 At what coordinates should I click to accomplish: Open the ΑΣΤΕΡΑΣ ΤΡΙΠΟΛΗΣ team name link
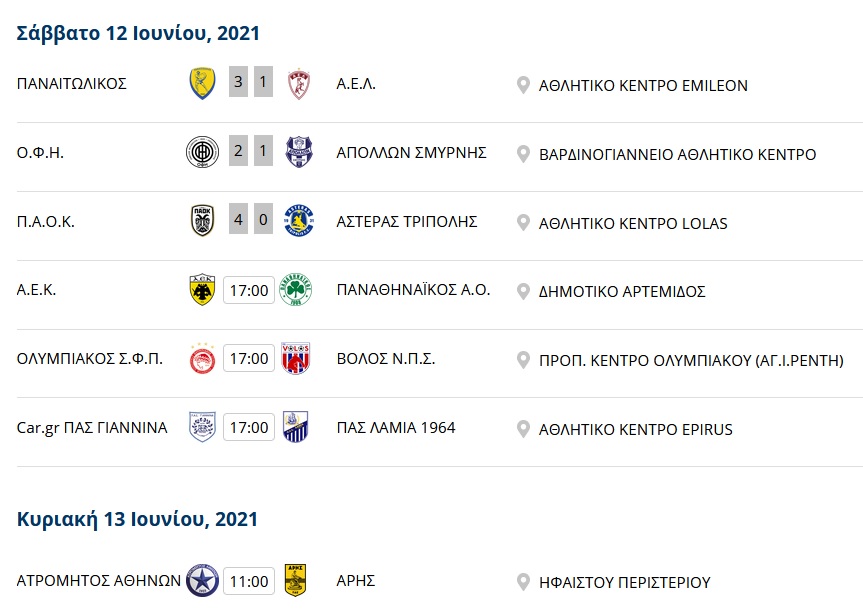[x=407, y=221]
